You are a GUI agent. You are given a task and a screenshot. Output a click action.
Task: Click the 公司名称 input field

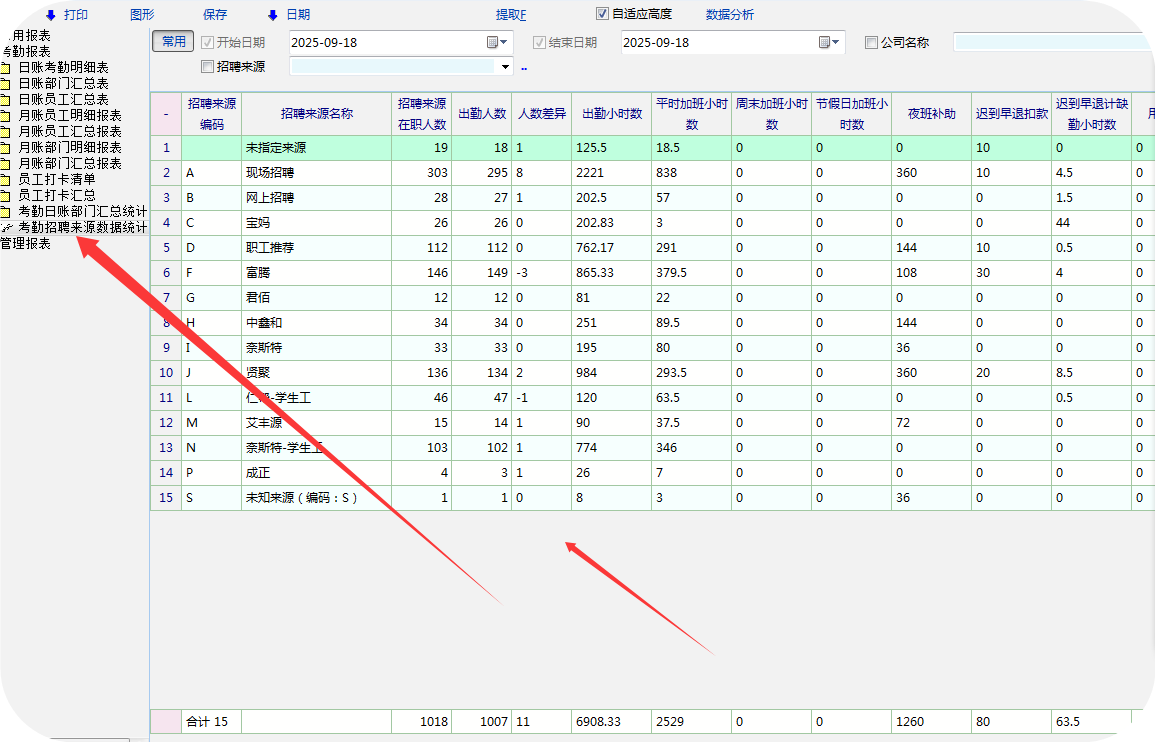[1050, 43]
